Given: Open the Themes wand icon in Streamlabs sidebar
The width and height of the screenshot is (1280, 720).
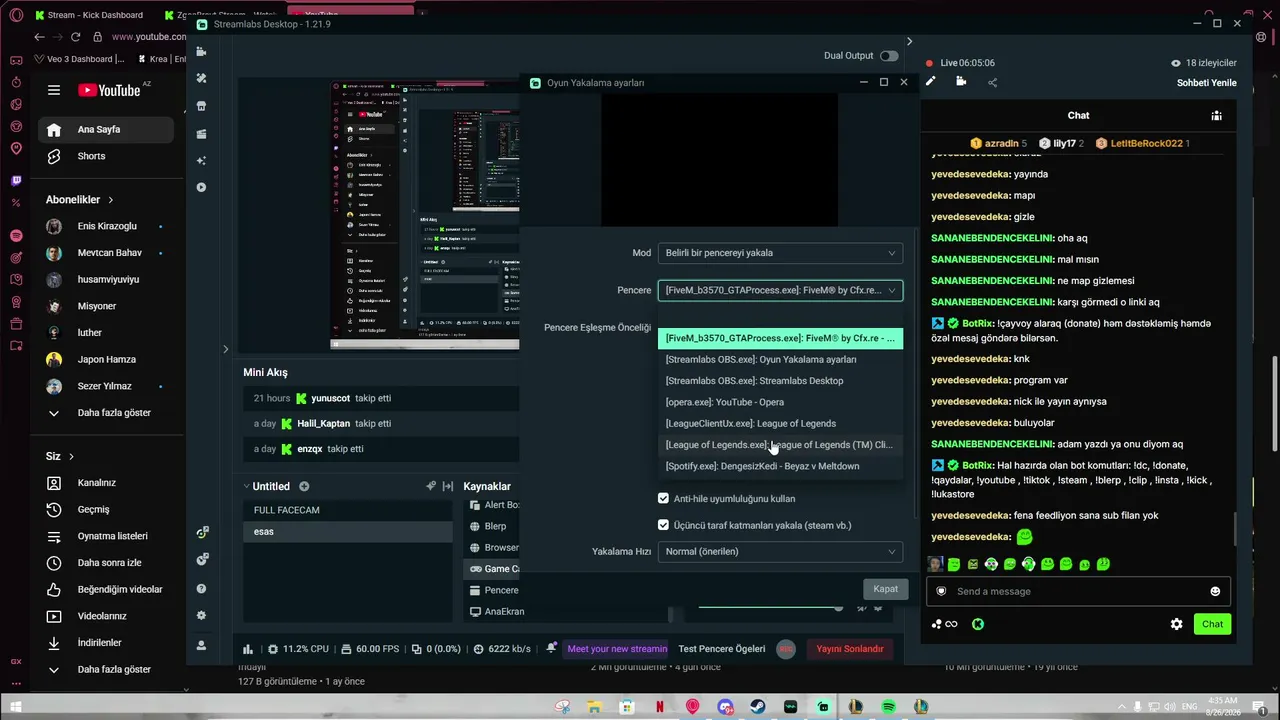Looking at the screenshot, I should point(201,78).
